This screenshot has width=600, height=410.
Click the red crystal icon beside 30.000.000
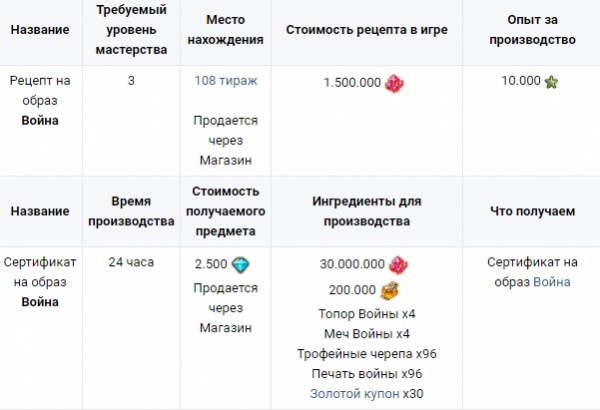tap(398, 265)
